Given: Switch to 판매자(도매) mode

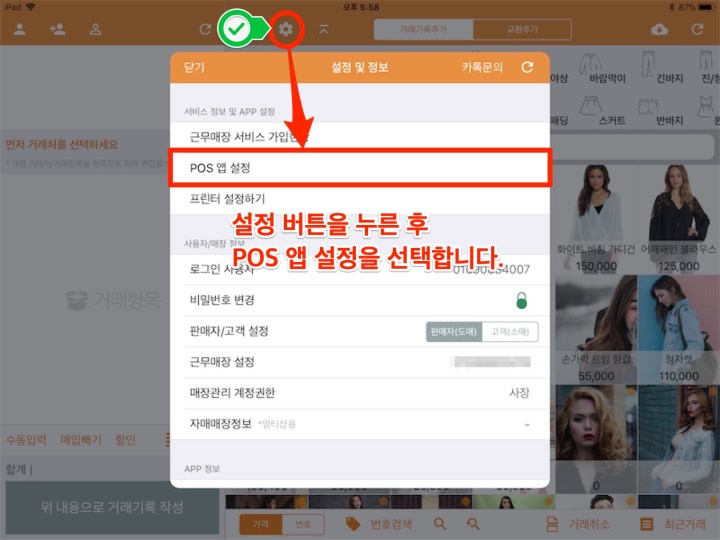Looking at the screenshot, I should click(454, 332).
